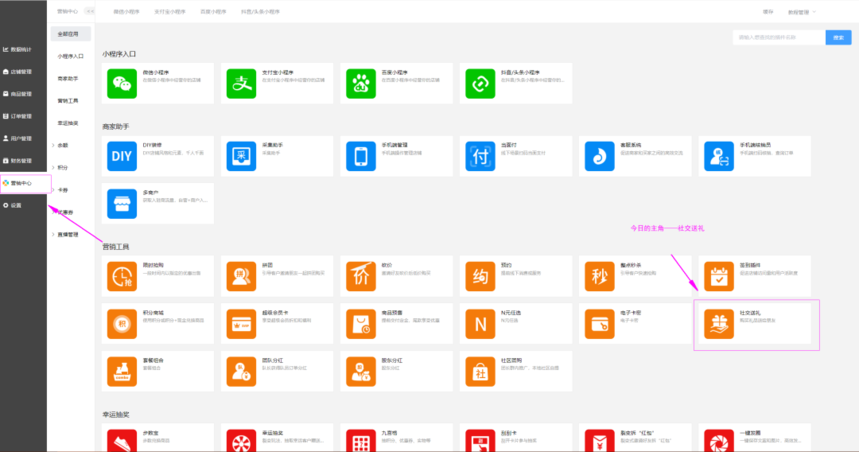Expand the 直播管理 submenu

[x=68, y=233]
